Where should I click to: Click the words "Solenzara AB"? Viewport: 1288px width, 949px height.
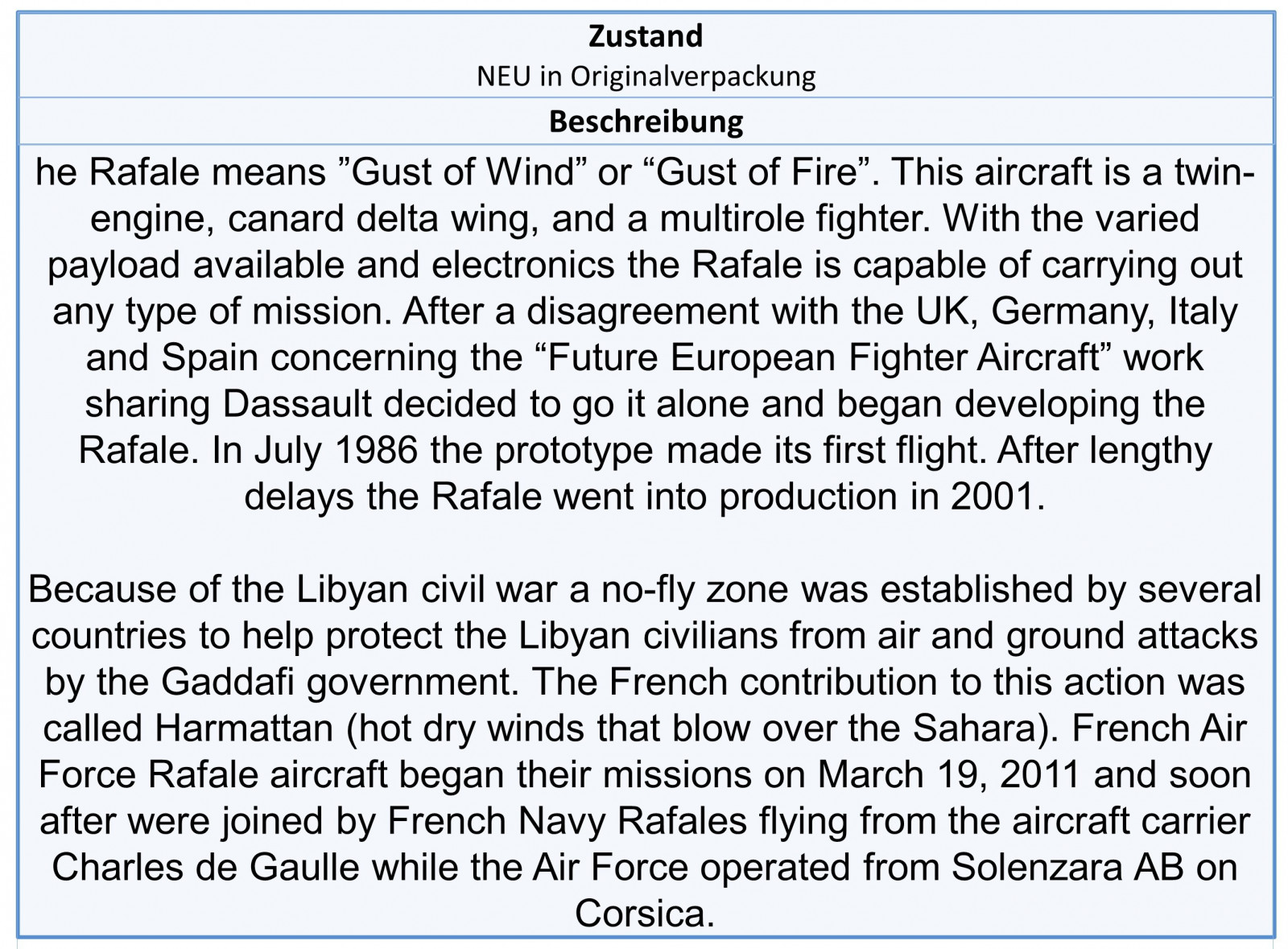pos(1068,868)
